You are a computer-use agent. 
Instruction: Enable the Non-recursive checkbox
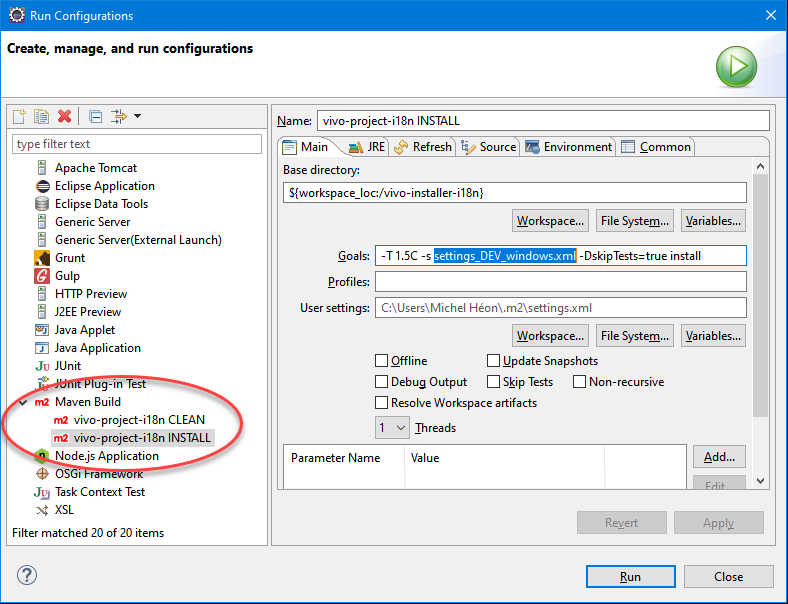(579, 382)
